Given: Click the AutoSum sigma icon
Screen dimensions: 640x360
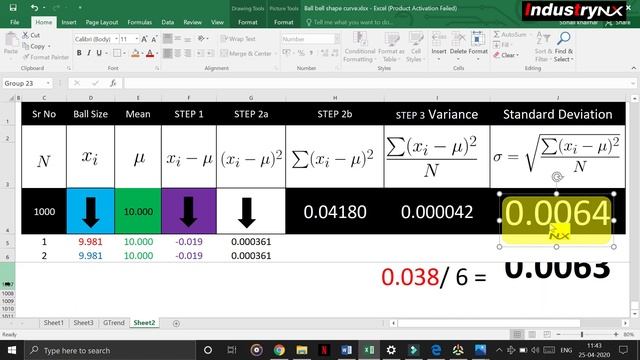Looking at the screenshot, I should (497, 35).
